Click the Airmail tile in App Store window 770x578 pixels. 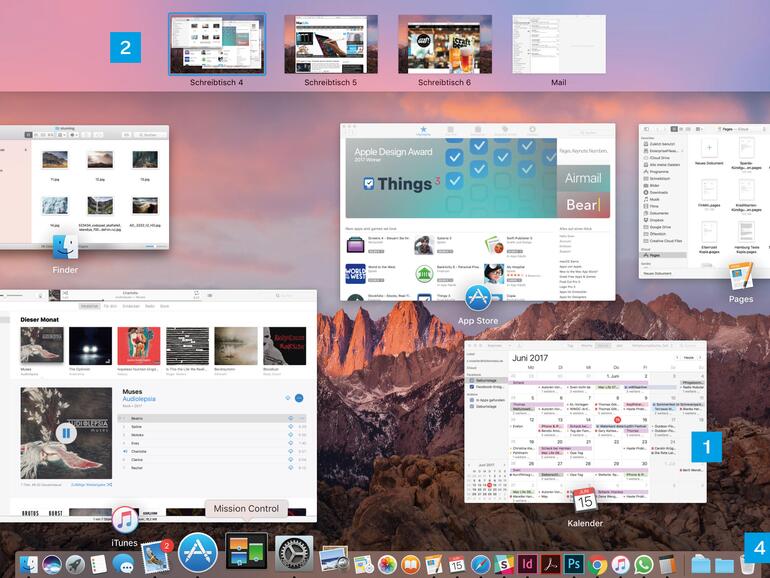[583, 178]
